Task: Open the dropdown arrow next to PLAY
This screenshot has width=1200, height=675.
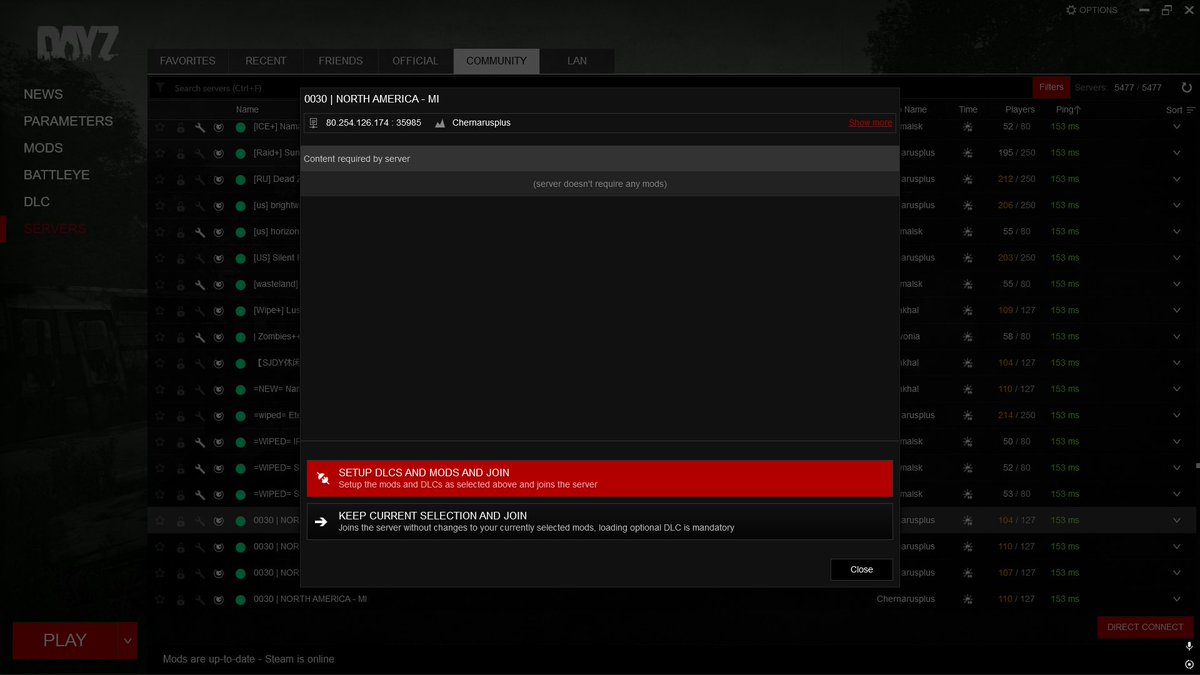Action: [127, 640]
